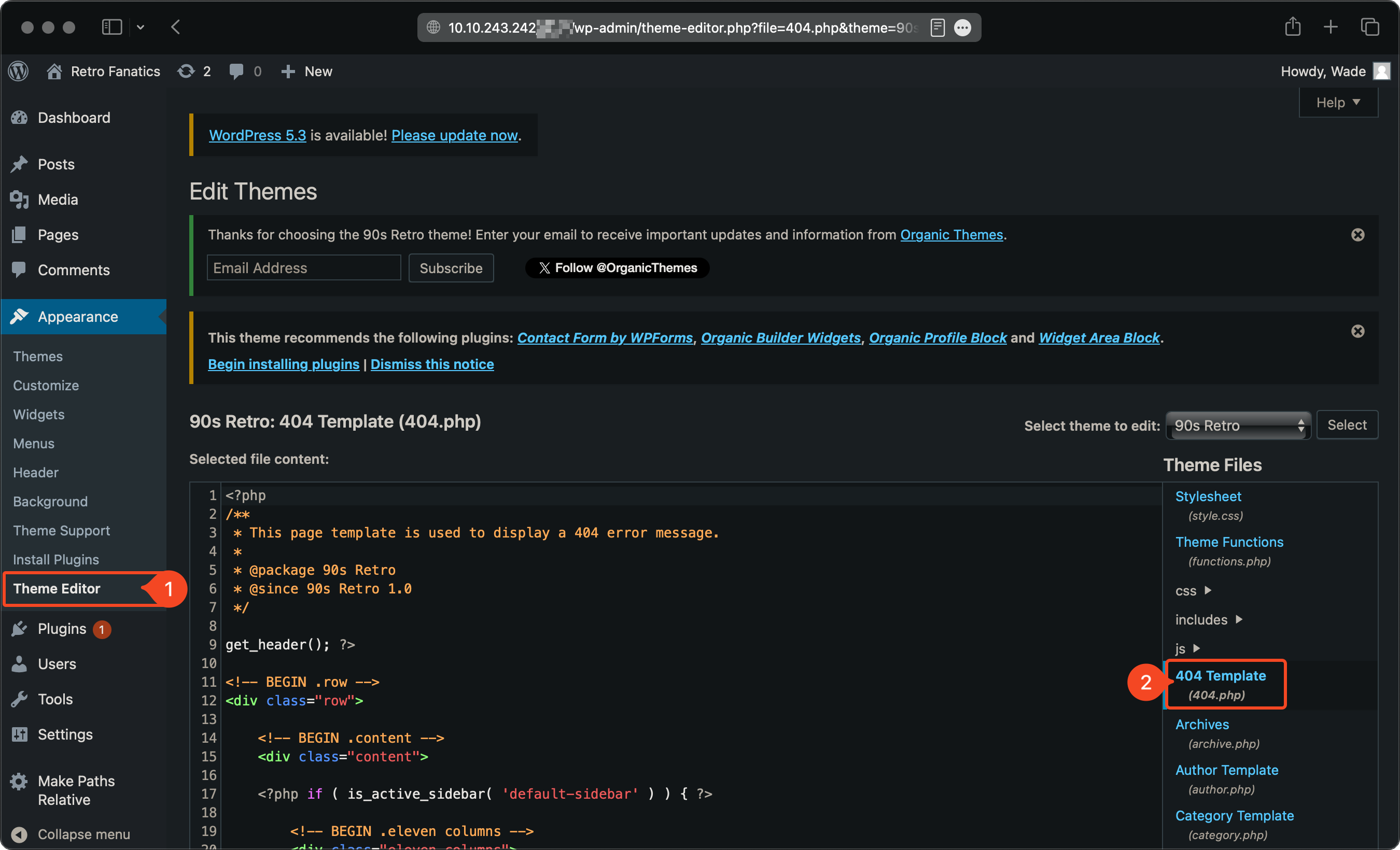The width and height of the screenshot is (1400, 850).
Task: Expand the js folder
Action: 1187,648
